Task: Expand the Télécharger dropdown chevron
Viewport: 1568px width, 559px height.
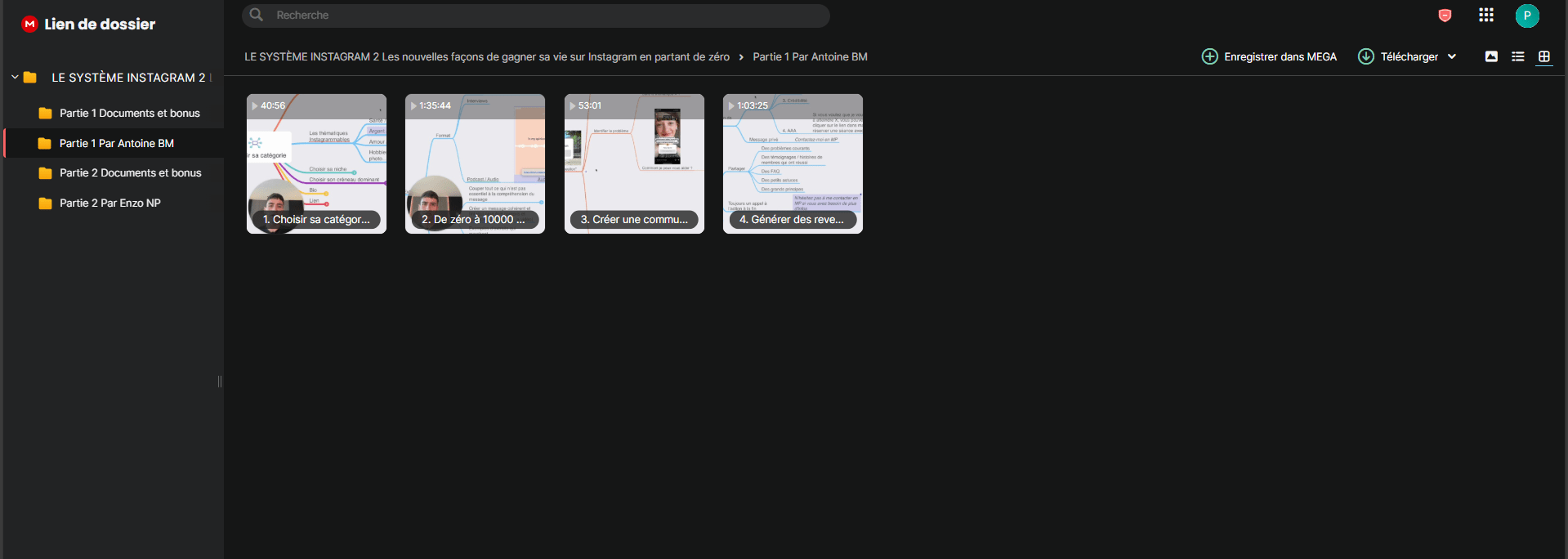Action: [1452, 56]
